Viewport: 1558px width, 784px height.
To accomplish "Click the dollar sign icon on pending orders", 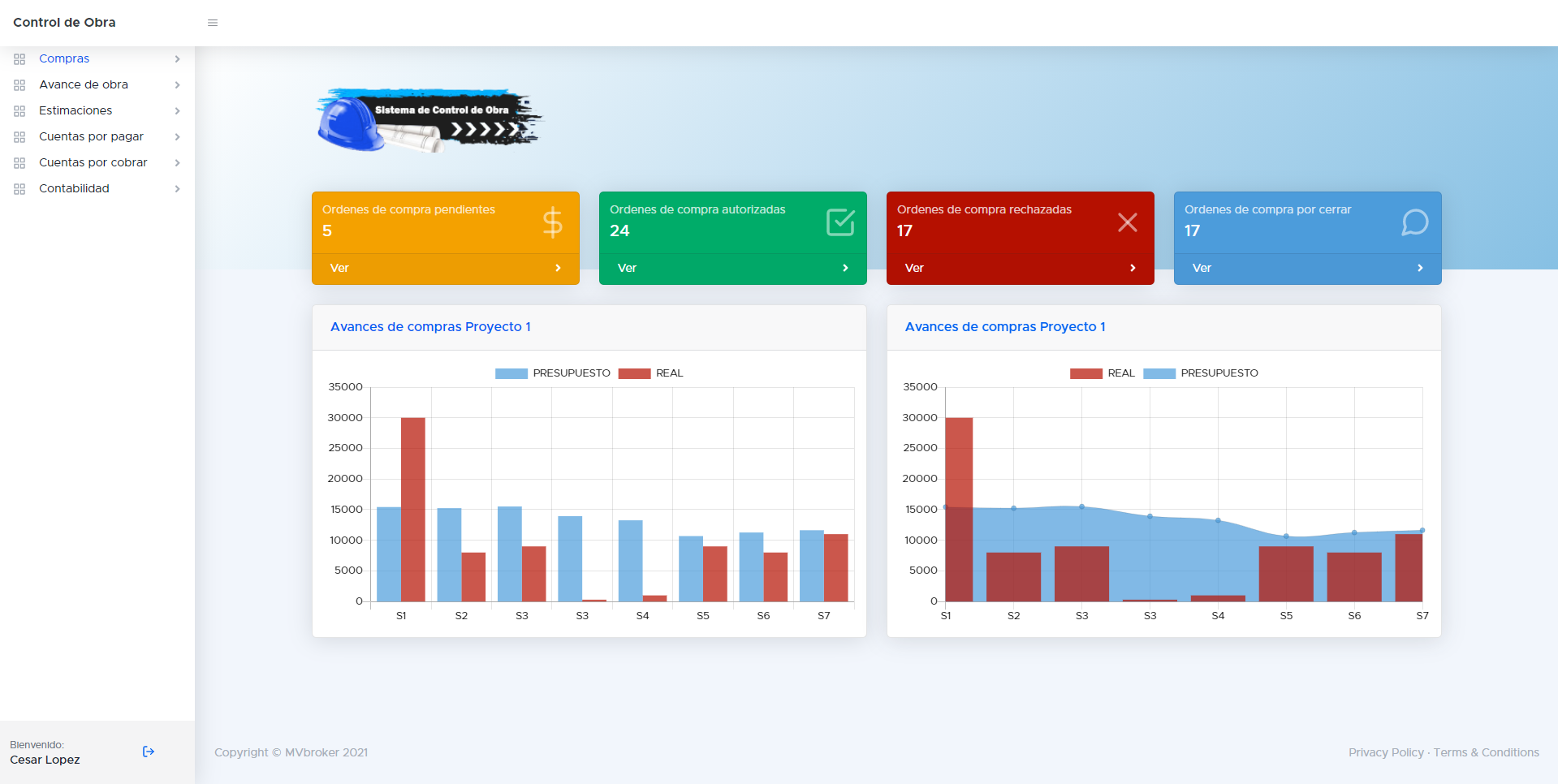I will (552, 222).
